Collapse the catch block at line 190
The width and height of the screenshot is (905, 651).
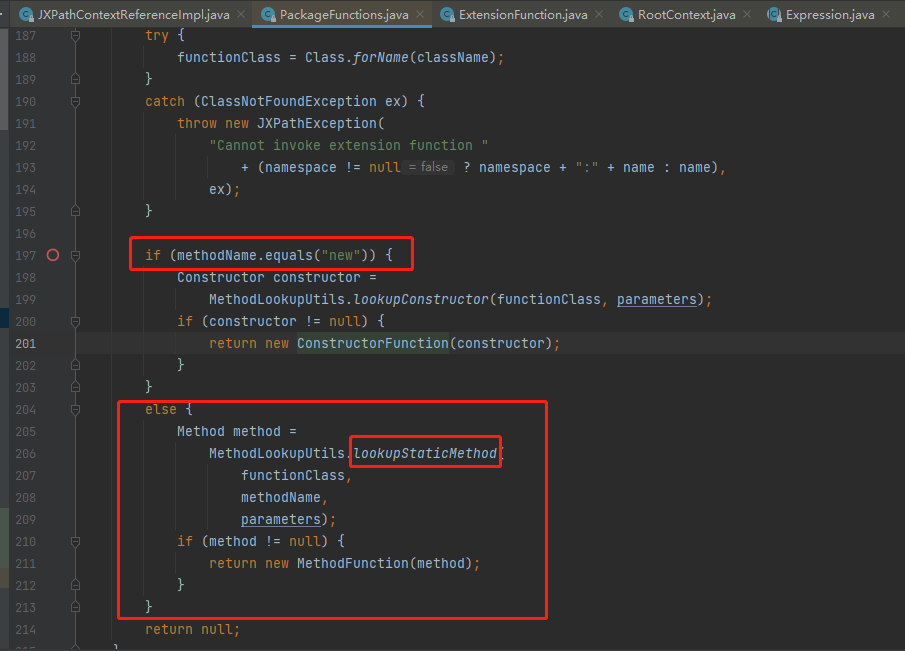pyautogui.click(x=75, y=102)
